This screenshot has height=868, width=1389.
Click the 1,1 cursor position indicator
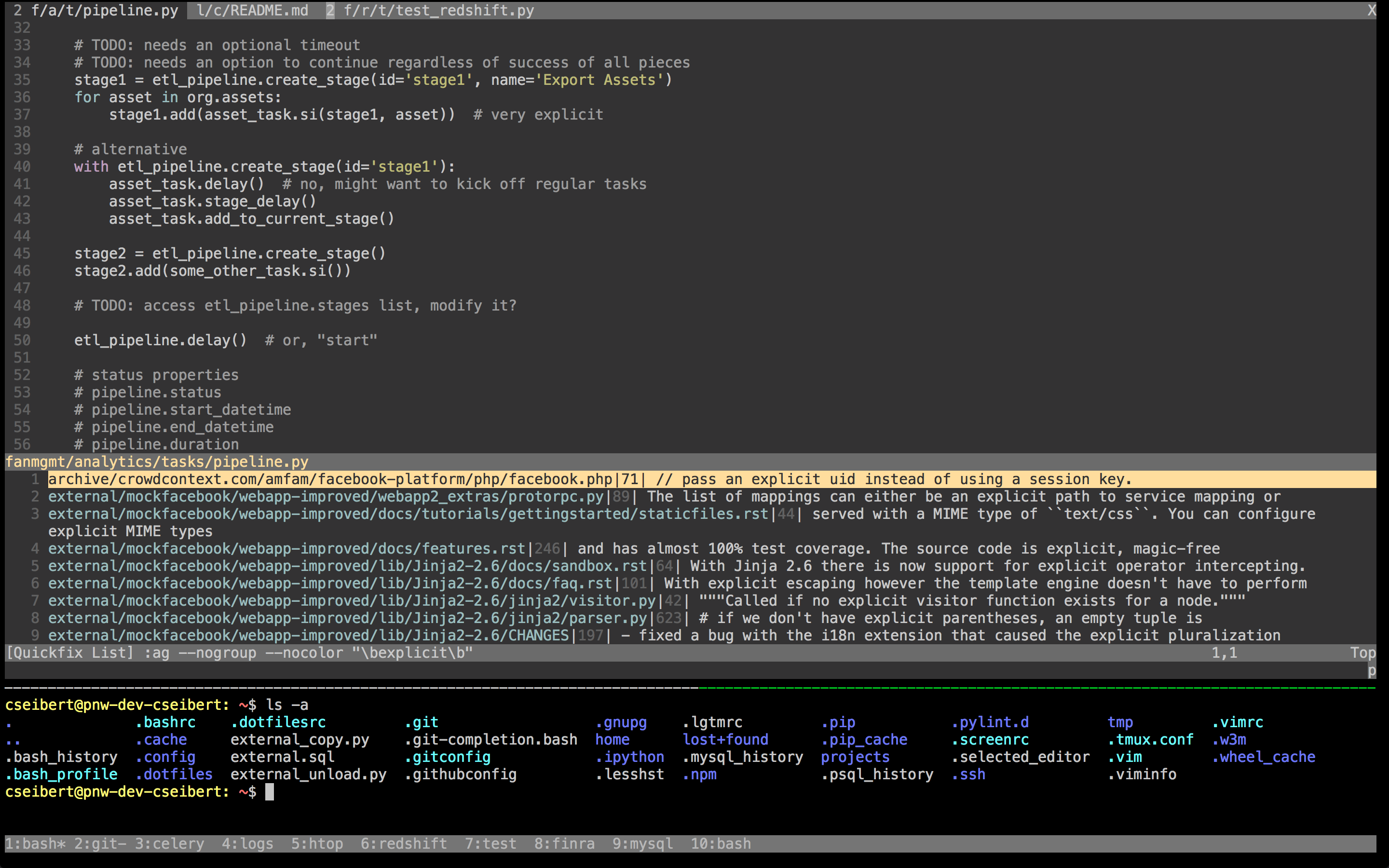click(x=1224, y=653)
